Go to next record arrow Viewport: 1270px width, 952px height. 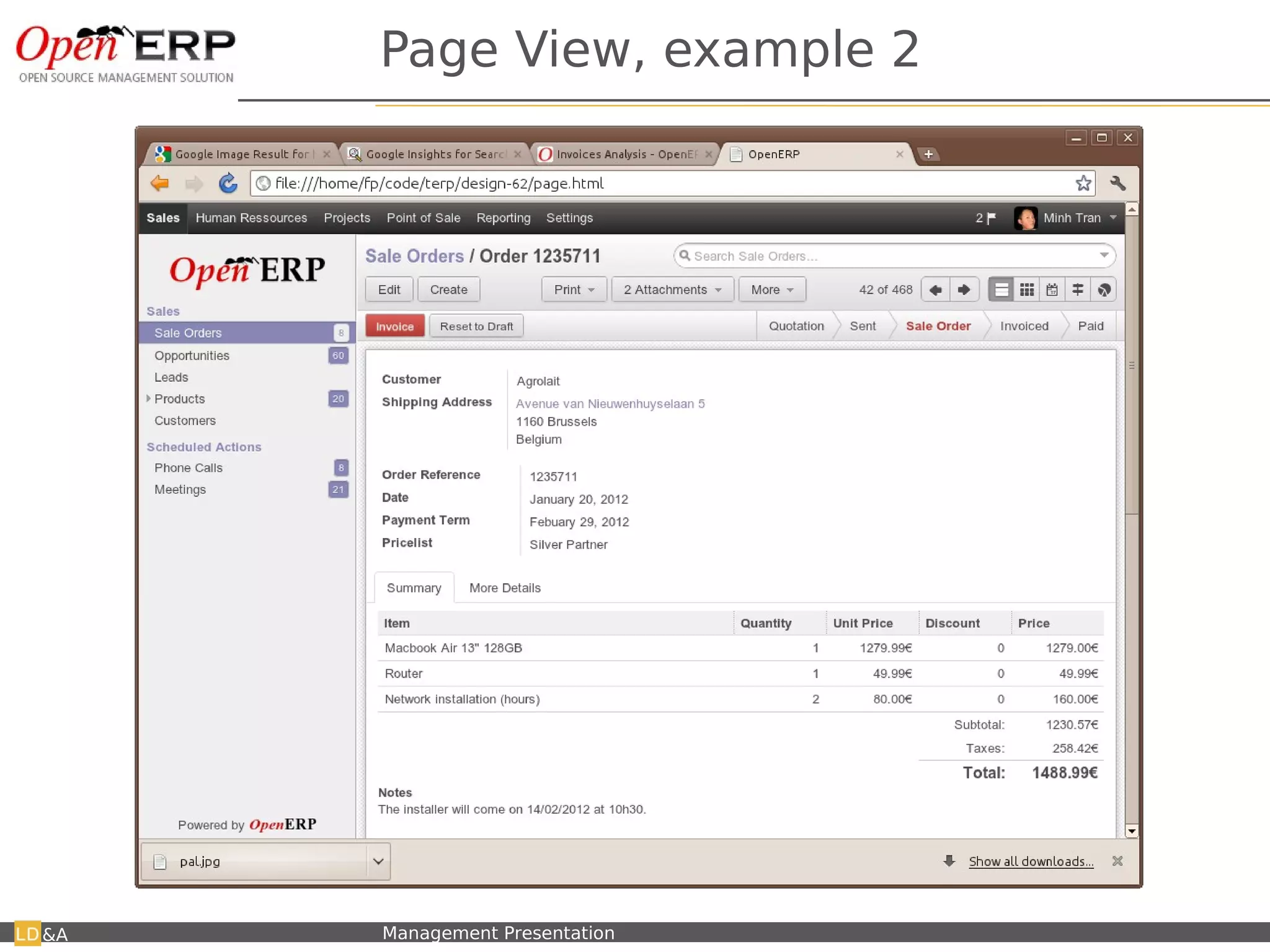pyautogui.click(x=964, y=290)
